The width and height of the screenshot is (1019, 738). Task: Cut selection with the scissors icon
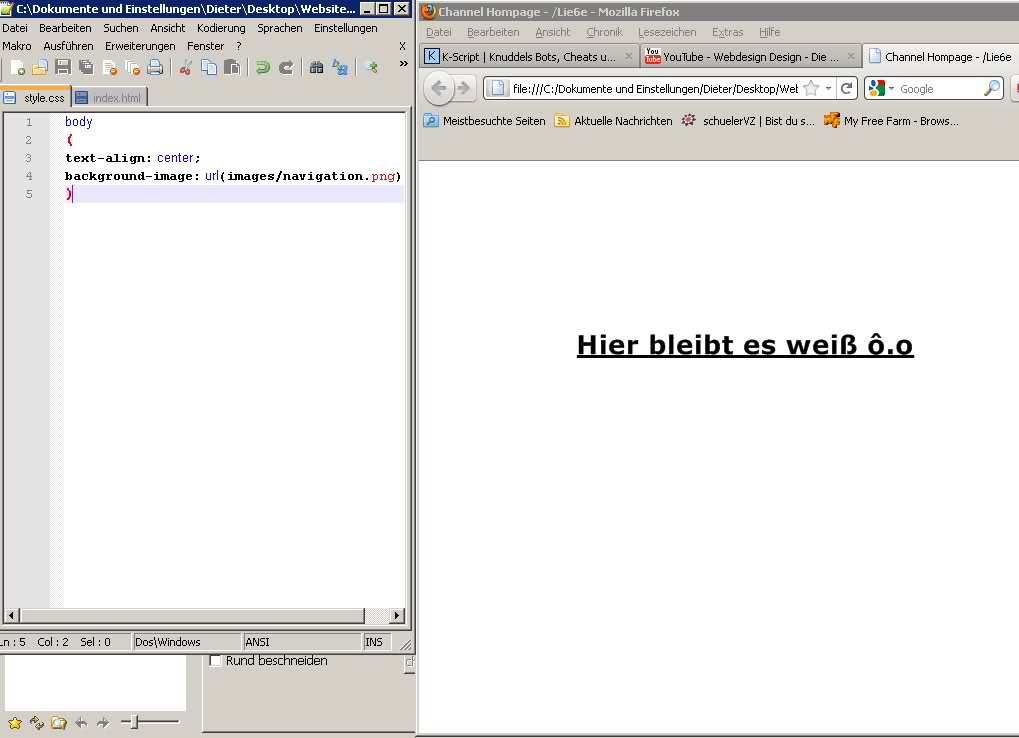pyautogui.click(x=185, y=68)
